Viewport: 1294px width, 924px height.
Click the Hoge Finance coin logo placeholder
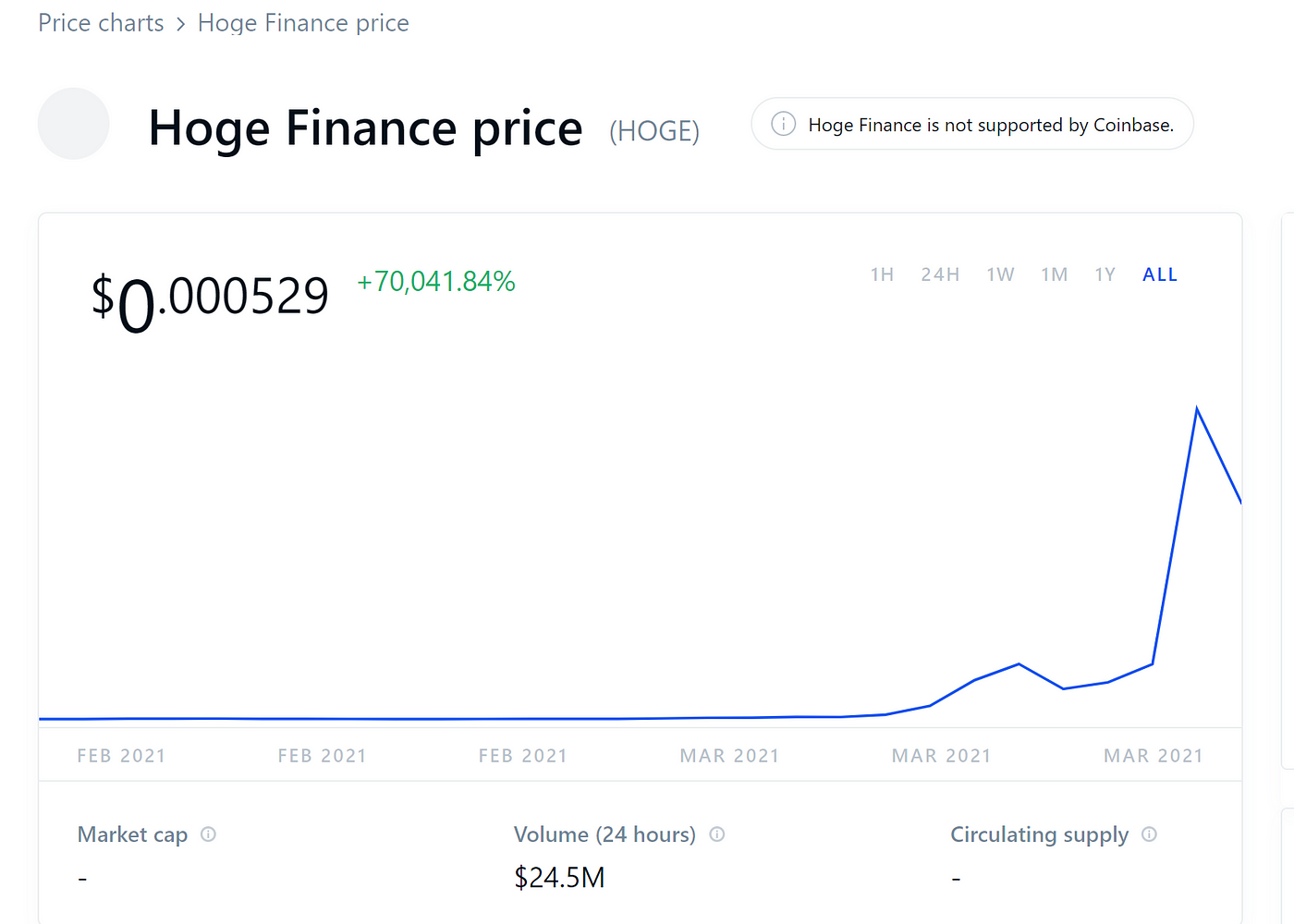point(74,124)
